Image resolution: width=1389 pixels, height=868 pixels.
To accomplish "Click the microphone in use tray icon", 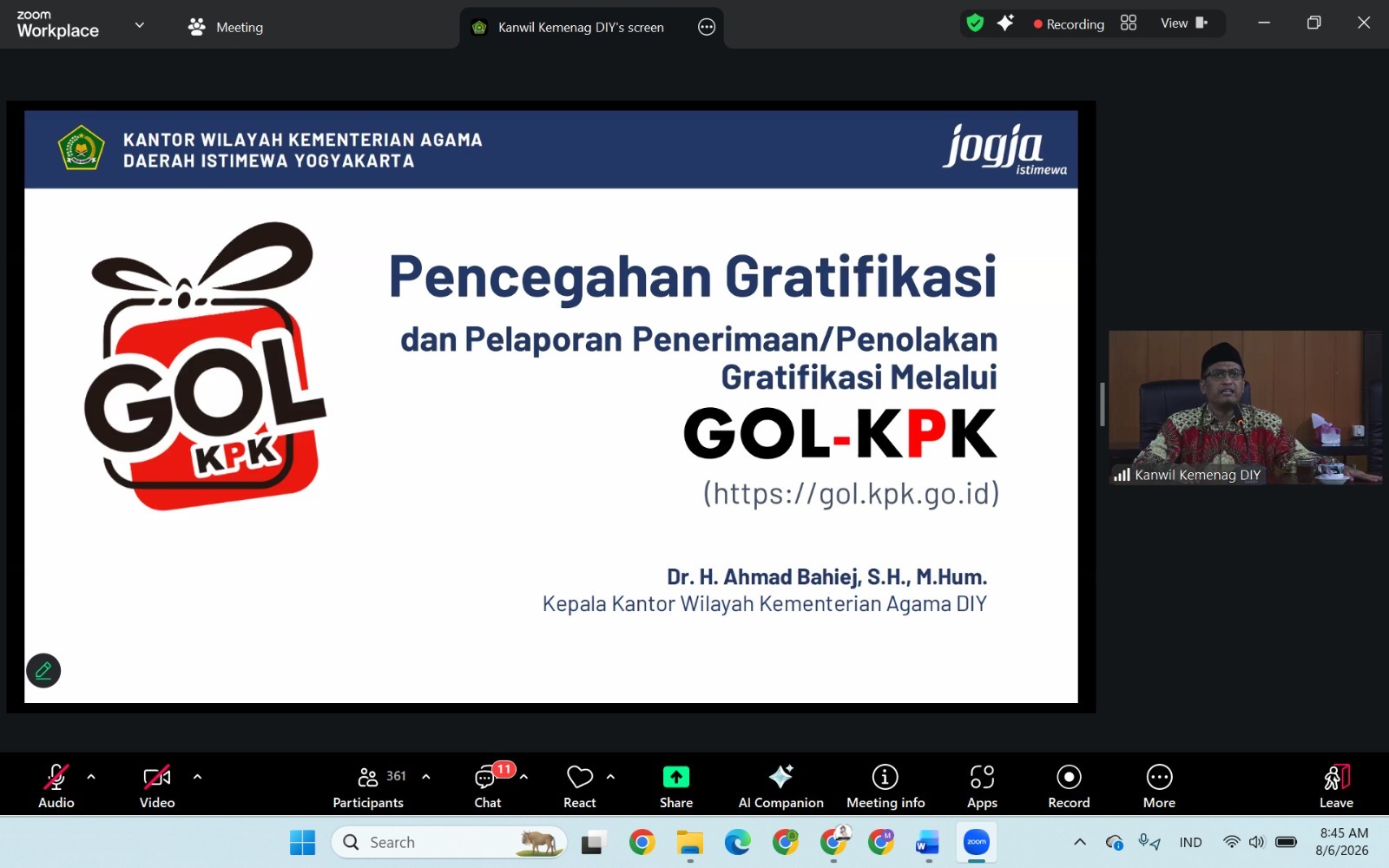I will [x=1149, y=842].
